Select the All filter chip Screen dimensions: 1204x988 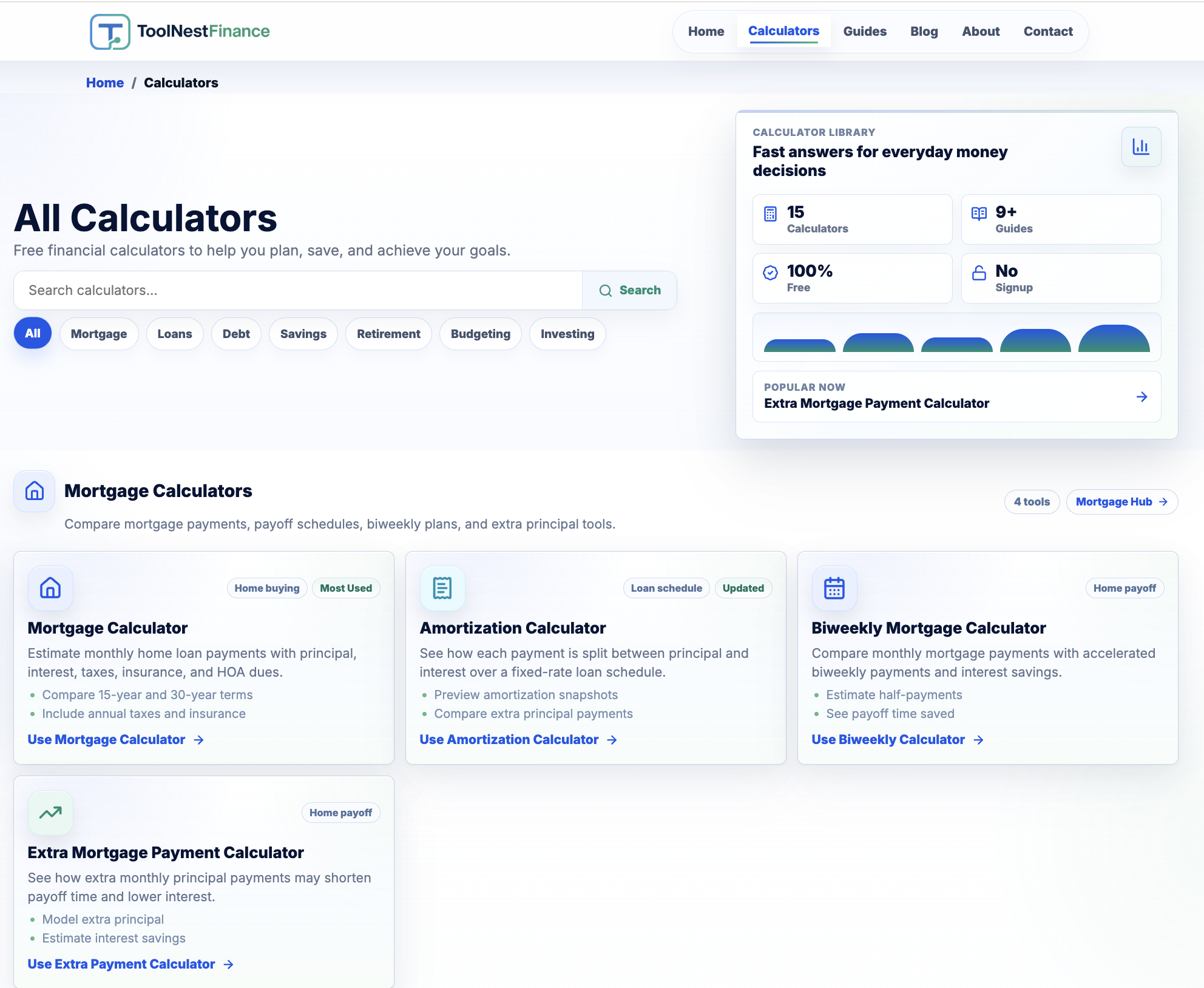(33, 333)
